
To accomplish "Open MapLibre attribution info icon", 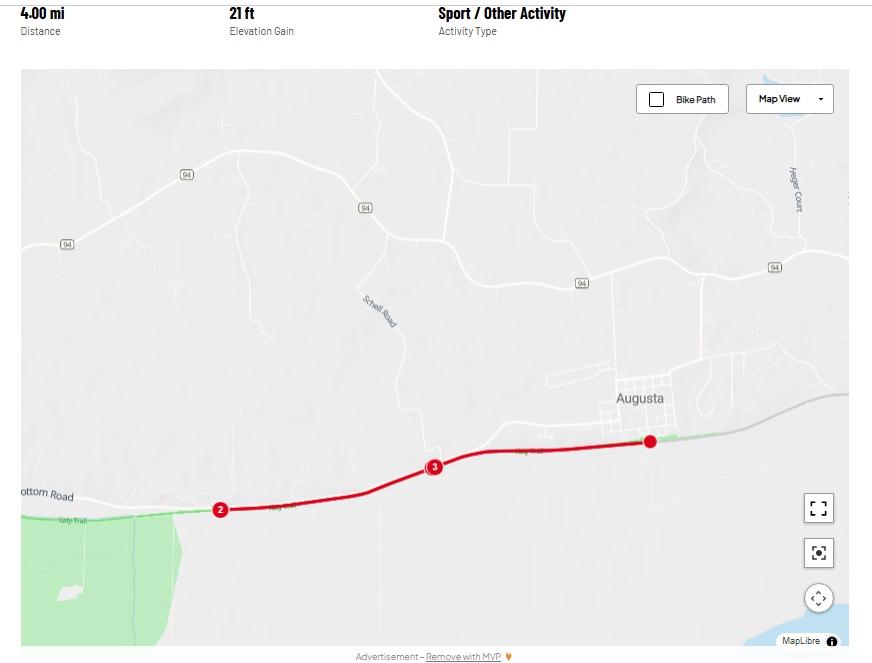I will click(832, 641).
